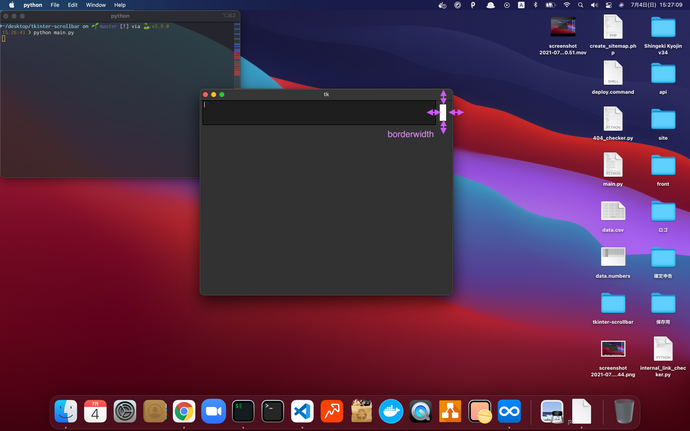Select the Shingeki Kyojin v34 folder
Viewport: 690px width, 431px height.
pos(663,35)
